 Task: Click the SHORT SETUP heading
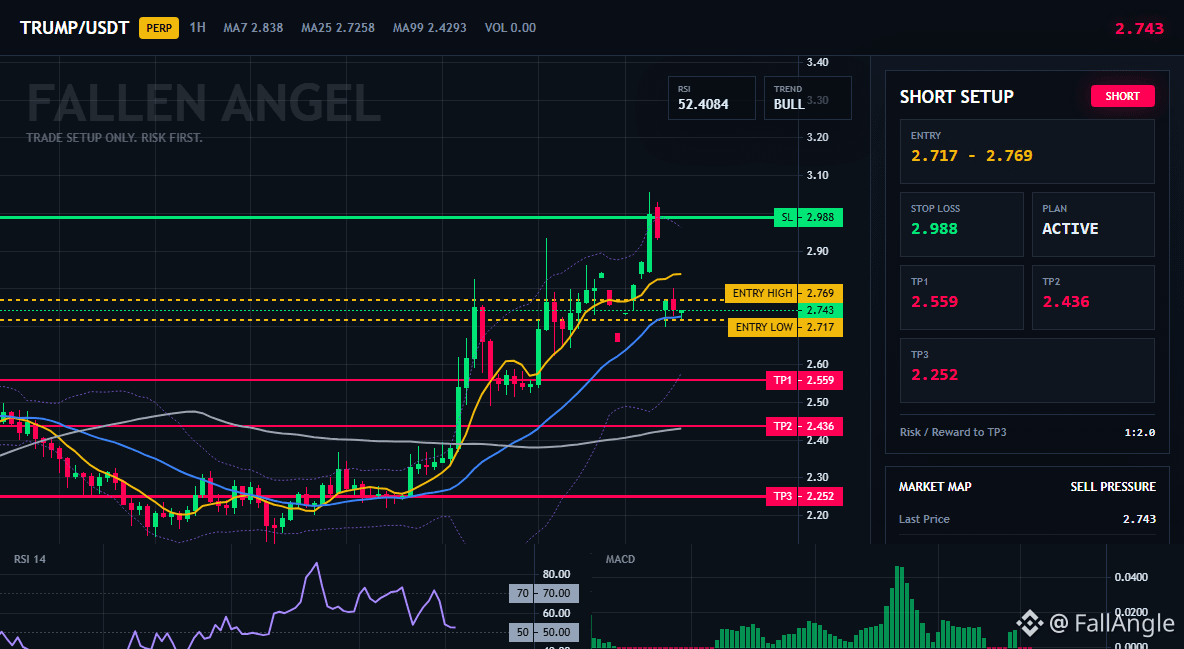tap(957, 97)
